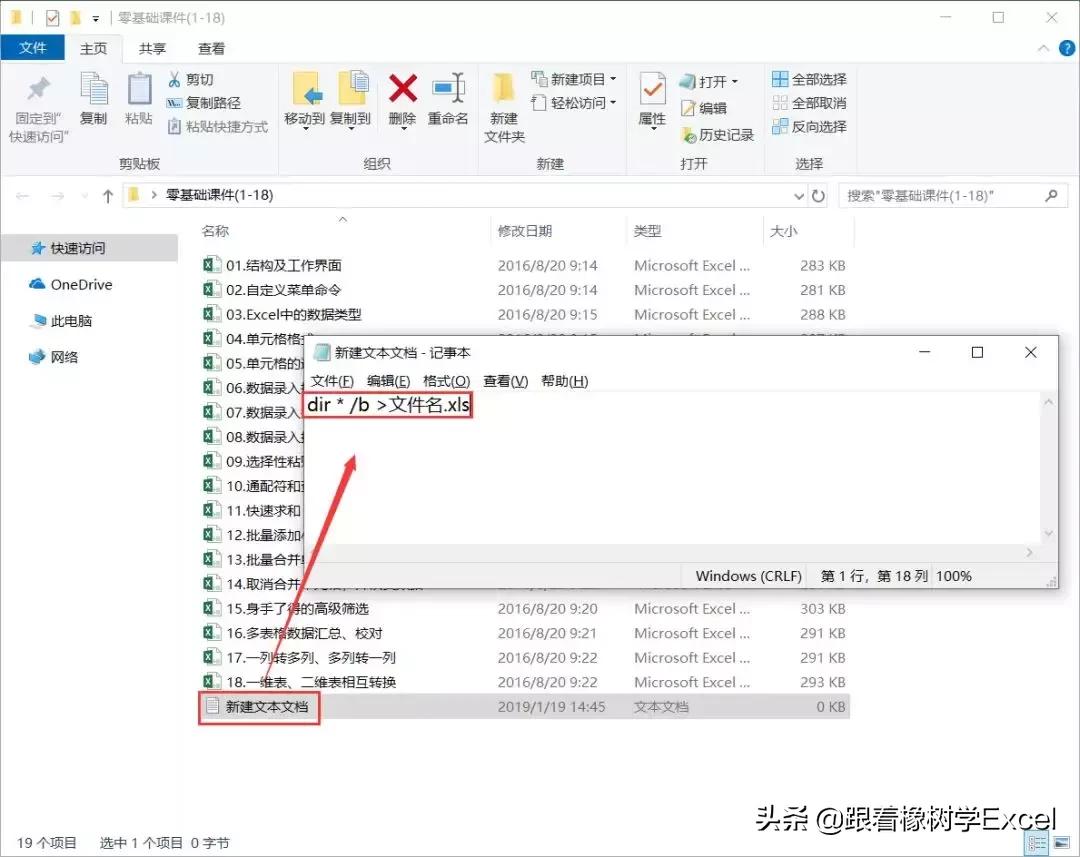Switch to the 共享 ribbon tab
The height and width of the screenshot is (857, 1080).
[152, 47]
